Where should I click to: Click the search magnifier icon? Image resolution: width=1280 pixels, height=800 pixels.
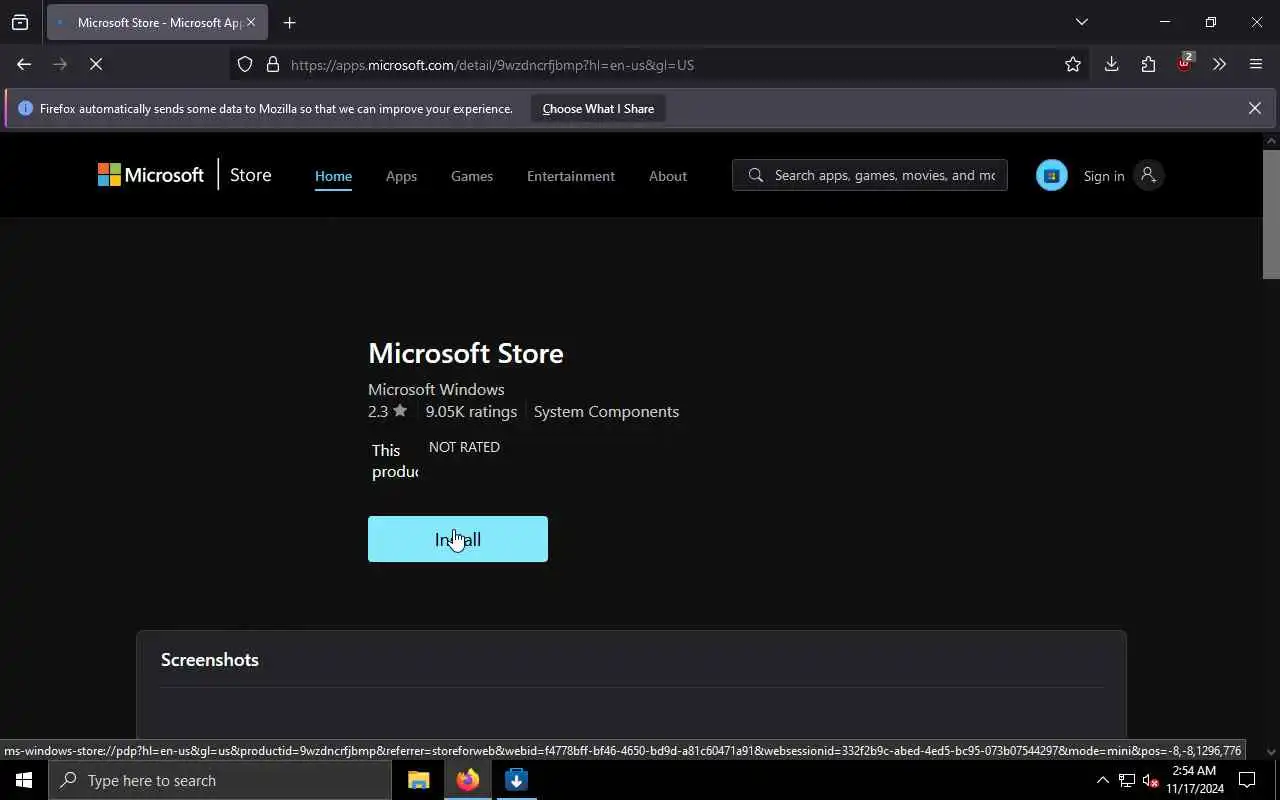click(x=755, y=175)
